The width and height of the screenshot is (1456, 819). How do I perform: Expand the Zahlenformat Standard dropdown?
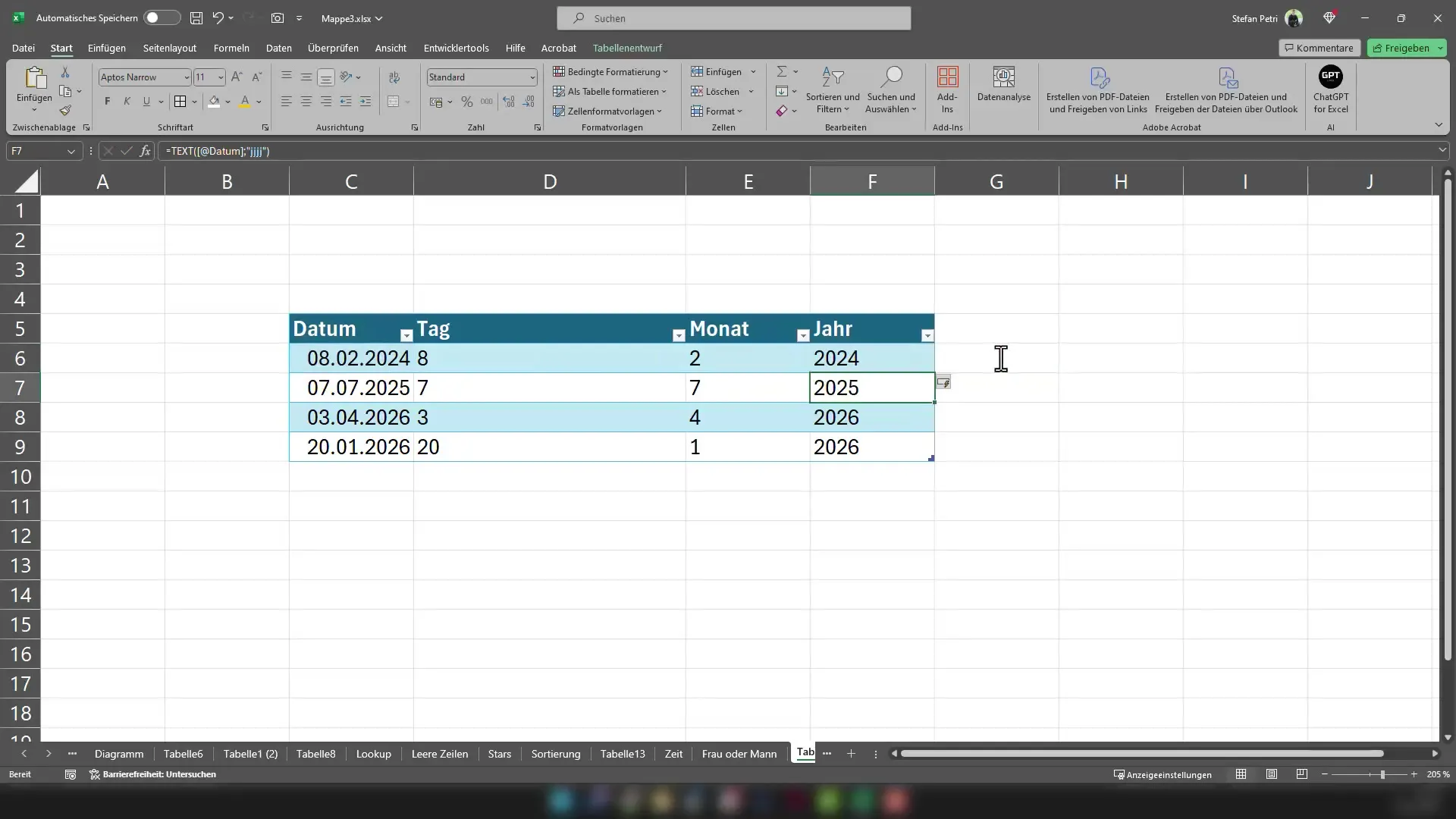point(531,77)
